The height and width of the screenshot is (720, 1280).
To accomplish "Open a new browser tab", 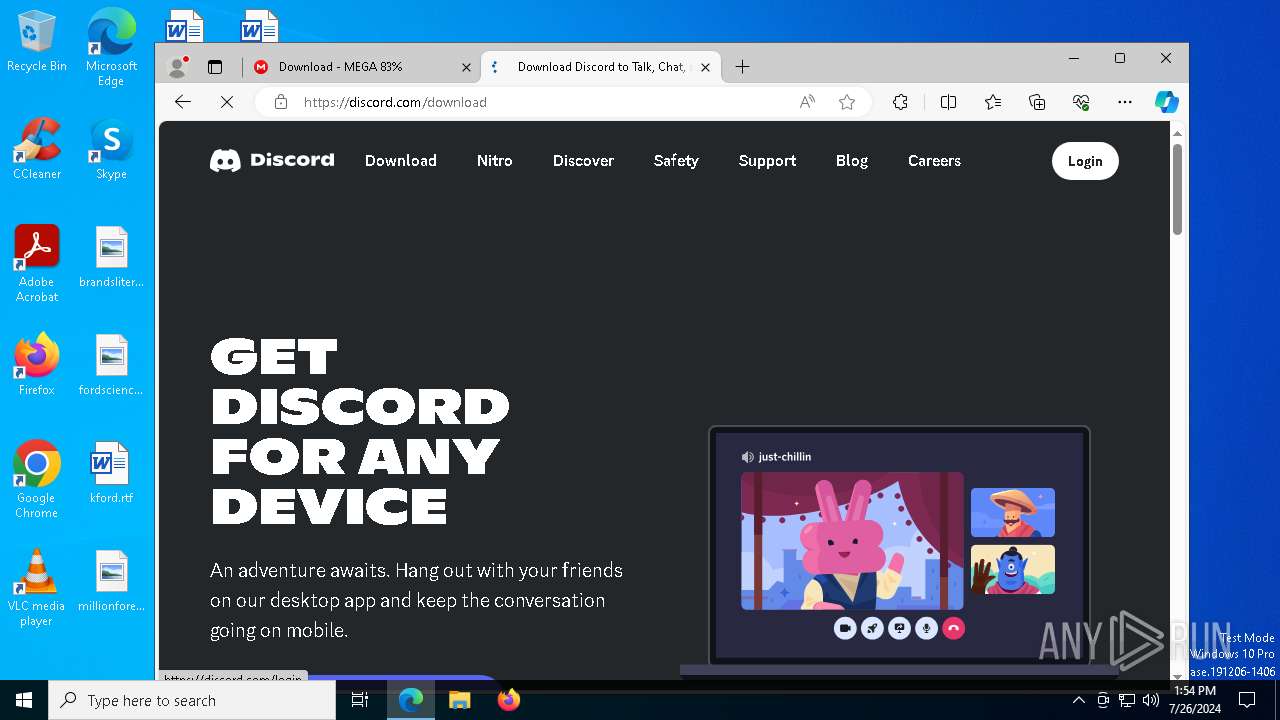I will (742, 67).
